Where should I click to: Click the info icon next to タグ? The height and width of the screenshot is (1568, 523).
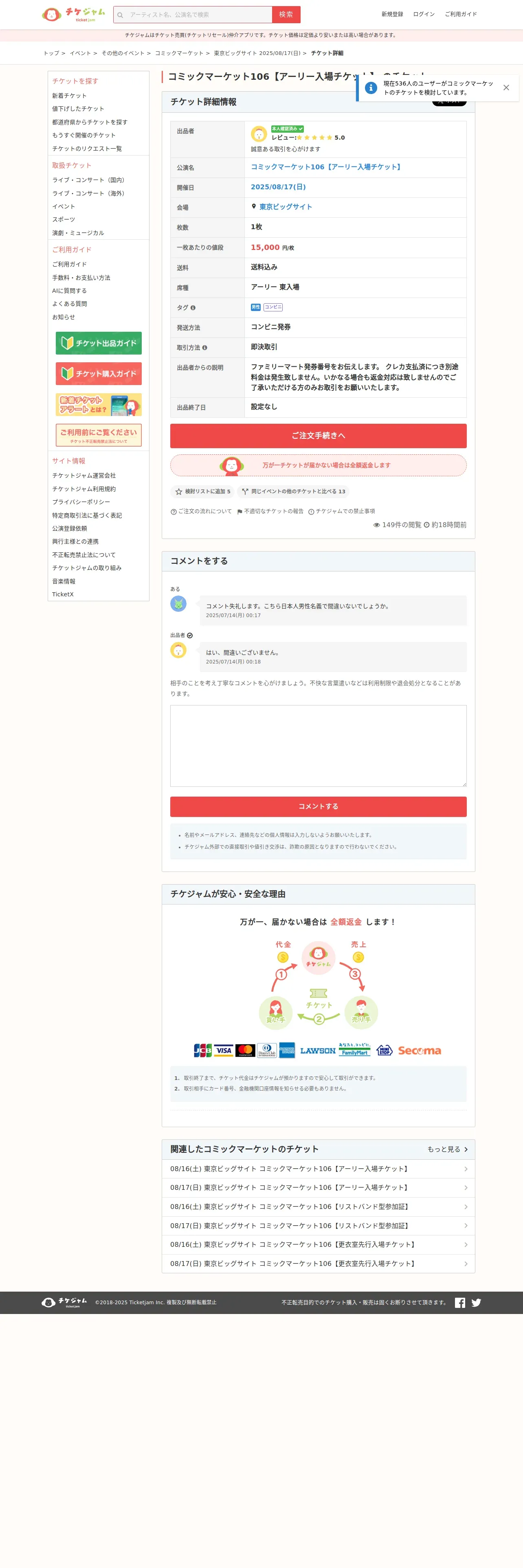click(x=193, y=308)
